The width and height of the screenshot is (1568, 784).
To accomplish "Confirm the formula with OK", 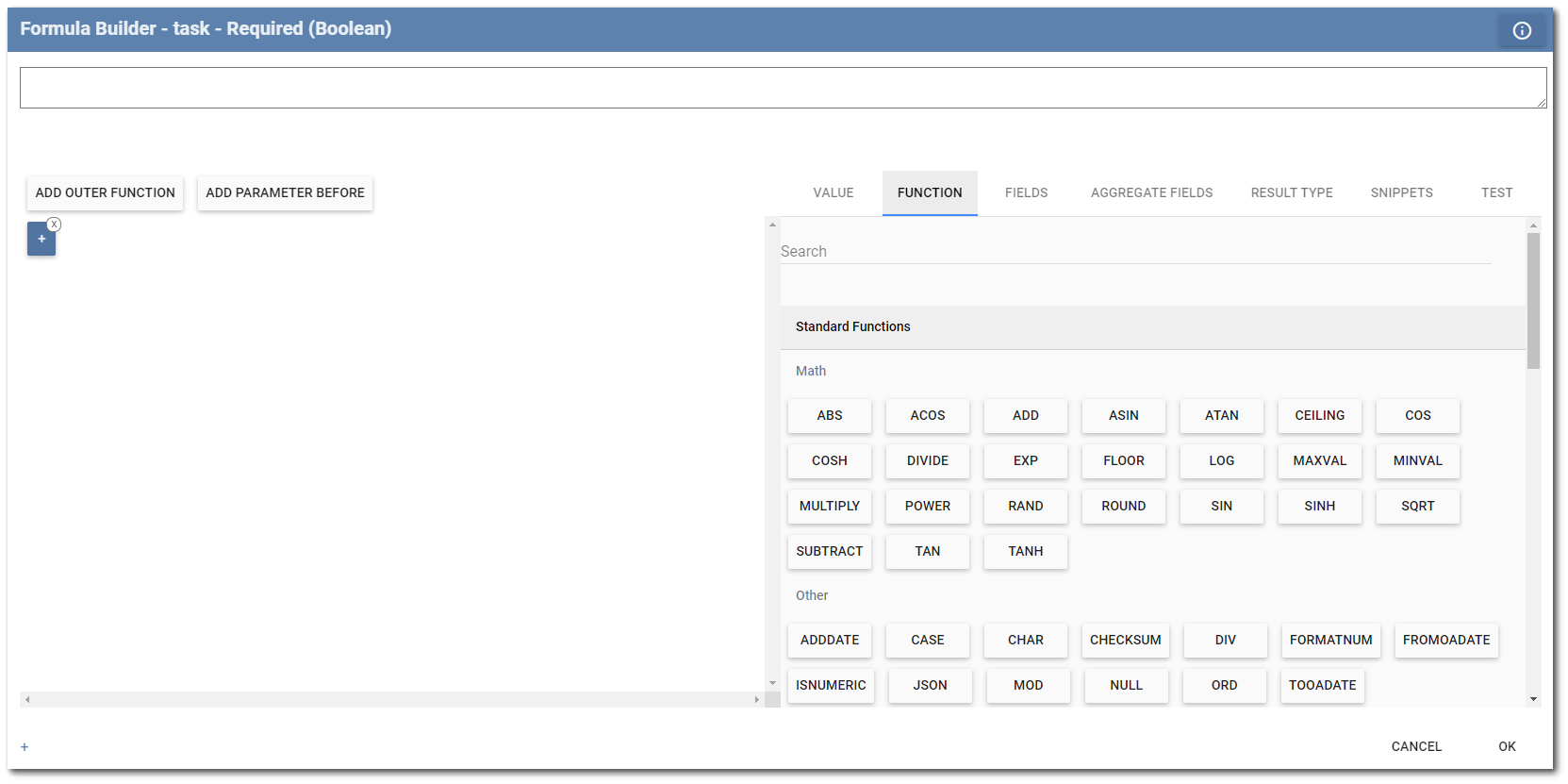I will 1507,746.
